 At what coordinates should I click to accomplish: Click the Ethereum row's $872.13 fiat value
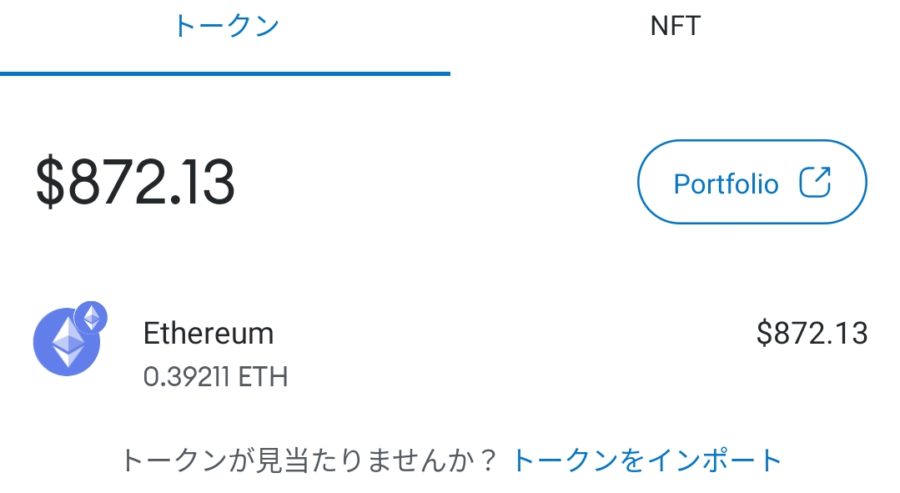click(812, 333)
